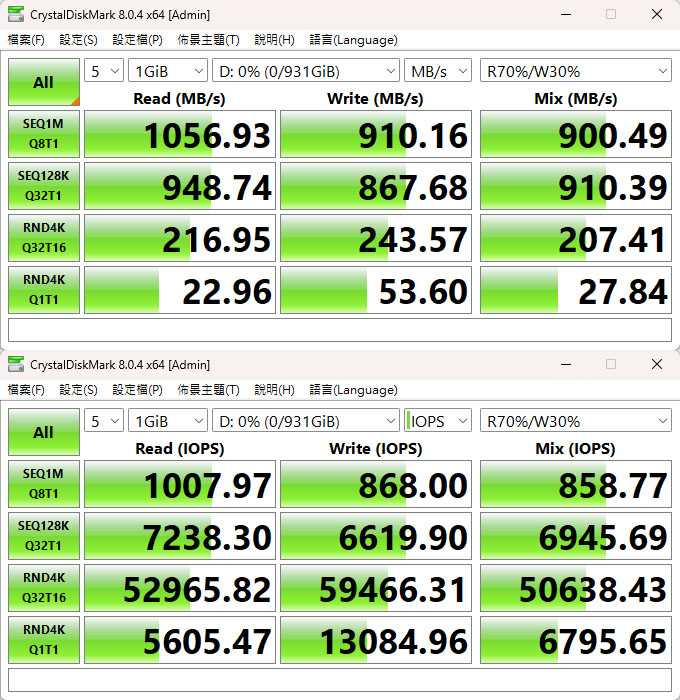
Task: Open 檔案(F) menu in bottom window
Action: pyautogui.click(x=26, y=390)
